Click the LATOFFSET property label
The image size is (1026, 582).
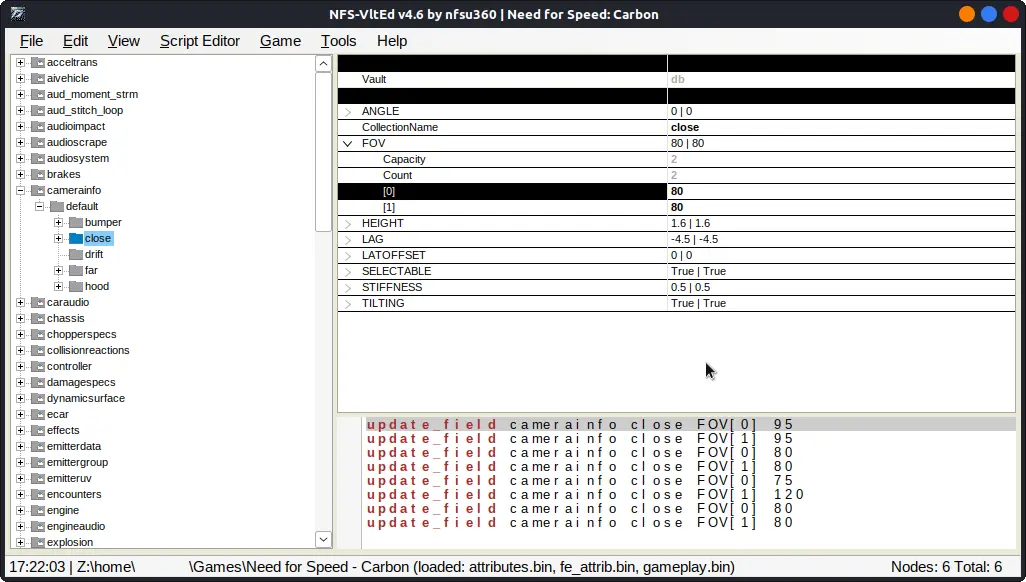(393, 255)
